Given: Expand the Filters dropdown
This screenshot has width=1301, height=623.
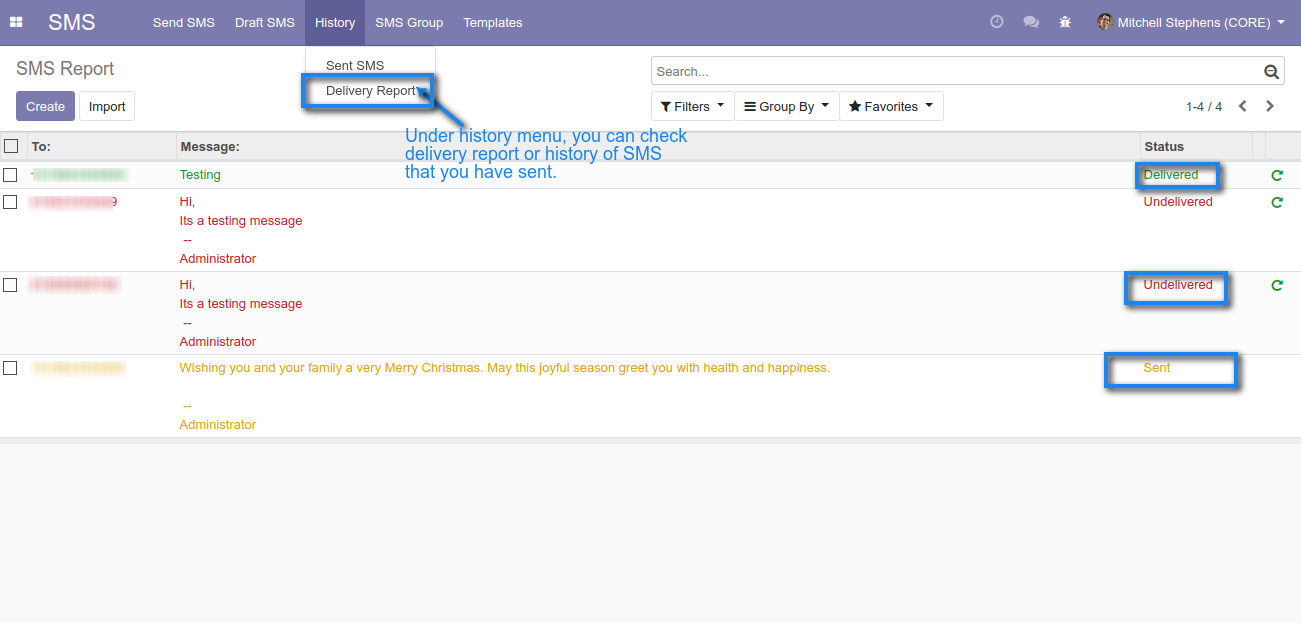Looking at the screenshot, I should (692, 106).
